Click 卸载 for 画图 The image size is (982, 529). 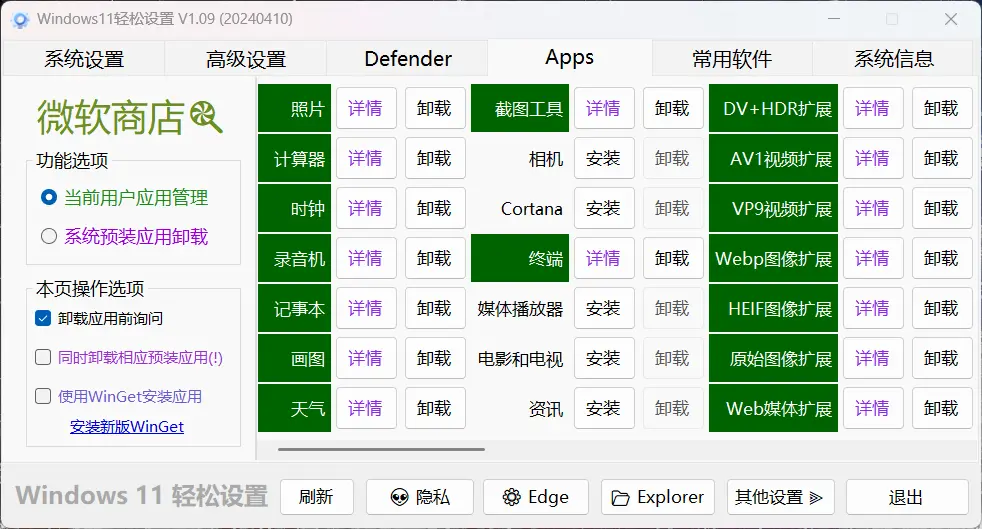point(435,359)
